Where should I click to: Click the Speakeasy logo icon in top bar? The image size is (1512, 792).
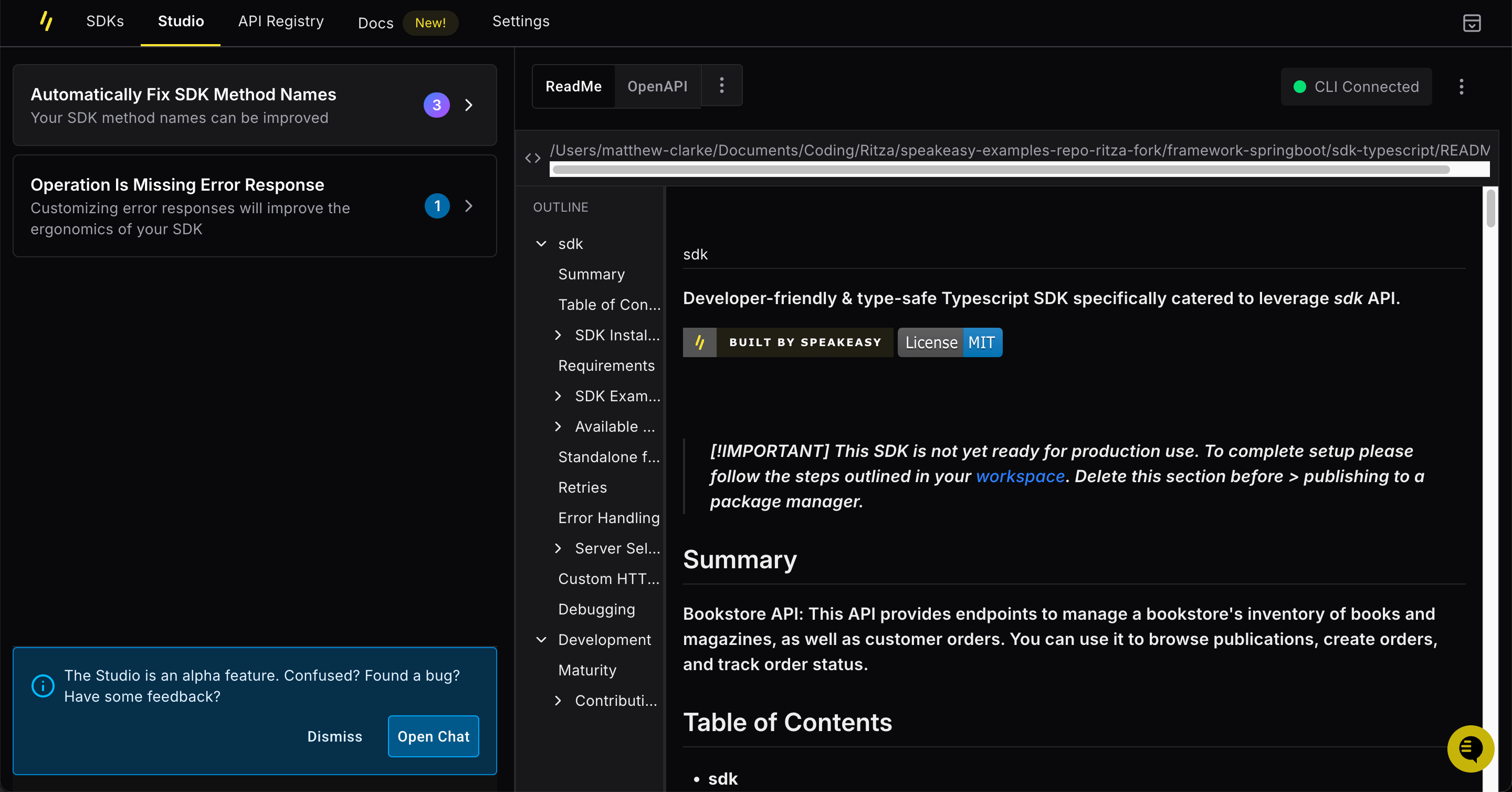point(46,22)
